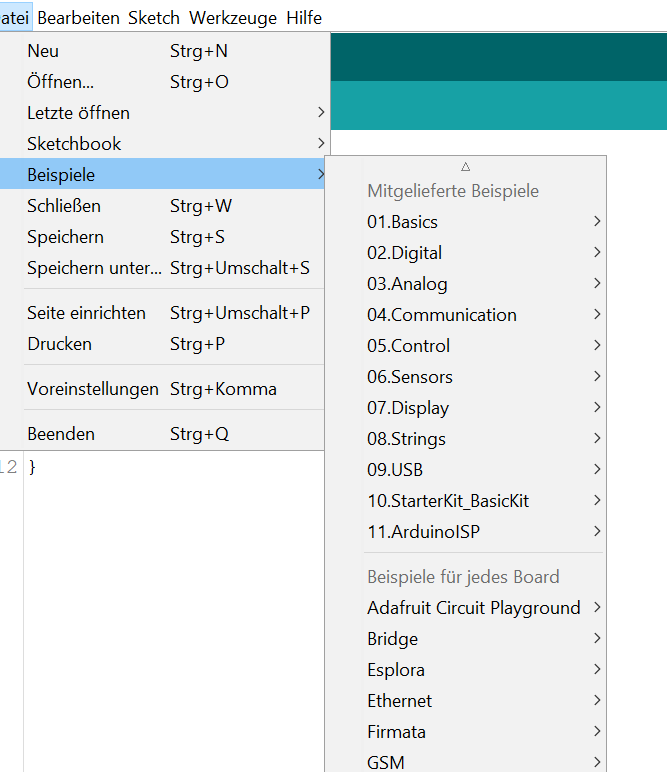This screenshot has height=772, width=667.
Task: Expand the Letzte öffnen submenu
Action: point(78,113)
